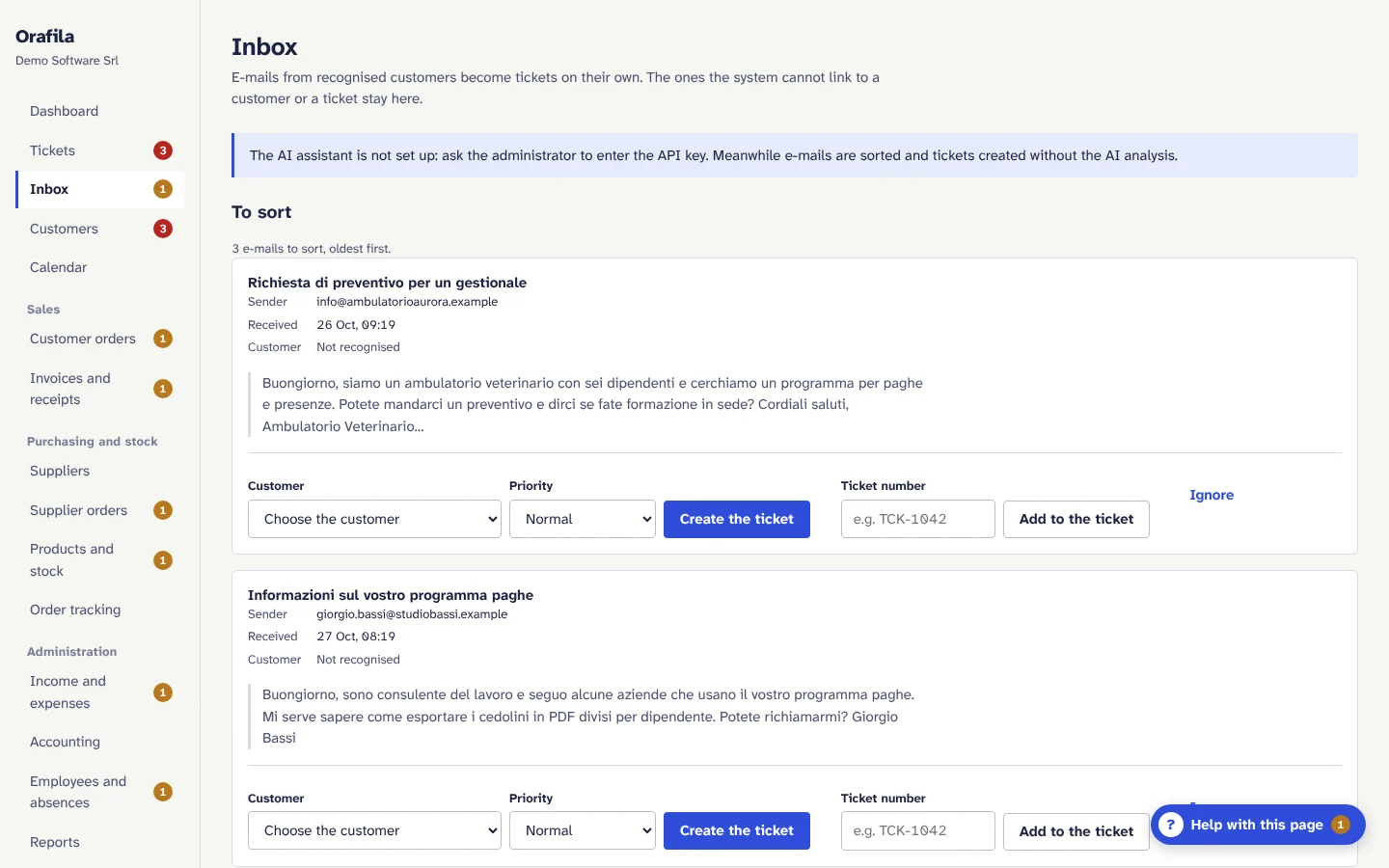The image size is (1389, 868).
Task: Click sender giorgio.bassi@studiobassi.example
Action: pyautogui.click(x=412, y=614)
